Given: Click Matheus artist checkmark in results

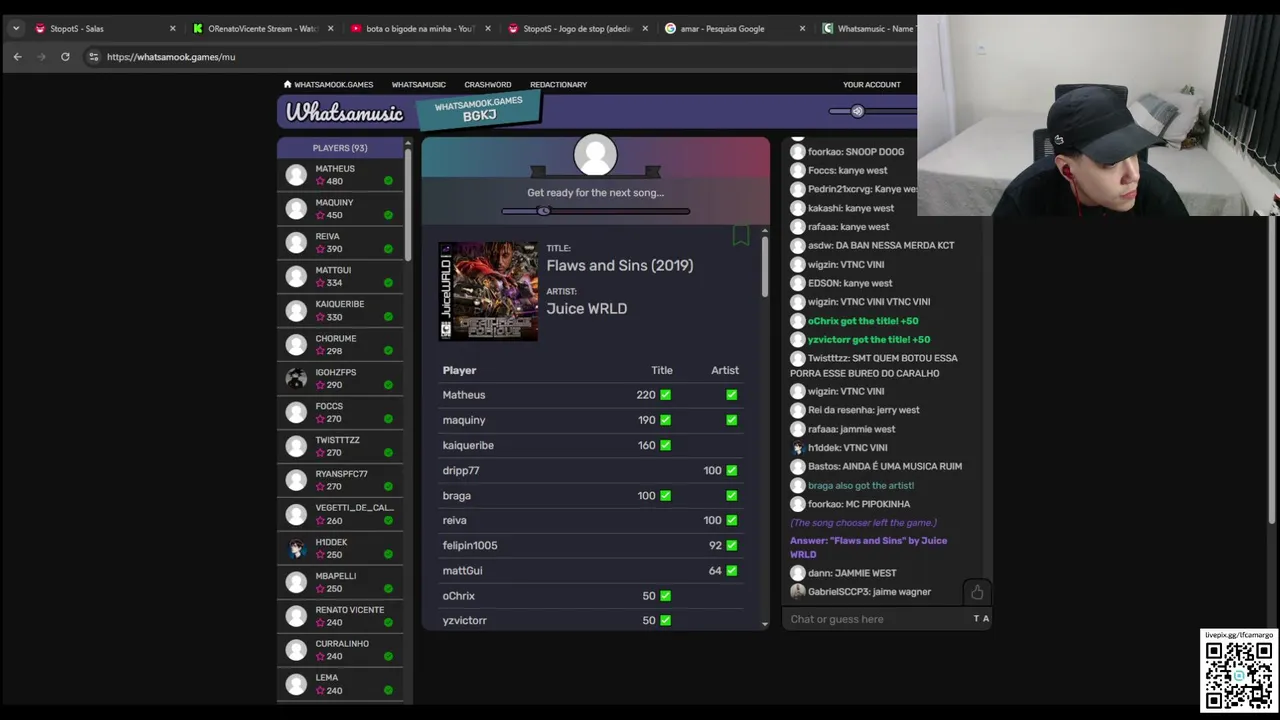Looking at the screenshot, I should tap(731, 395).
